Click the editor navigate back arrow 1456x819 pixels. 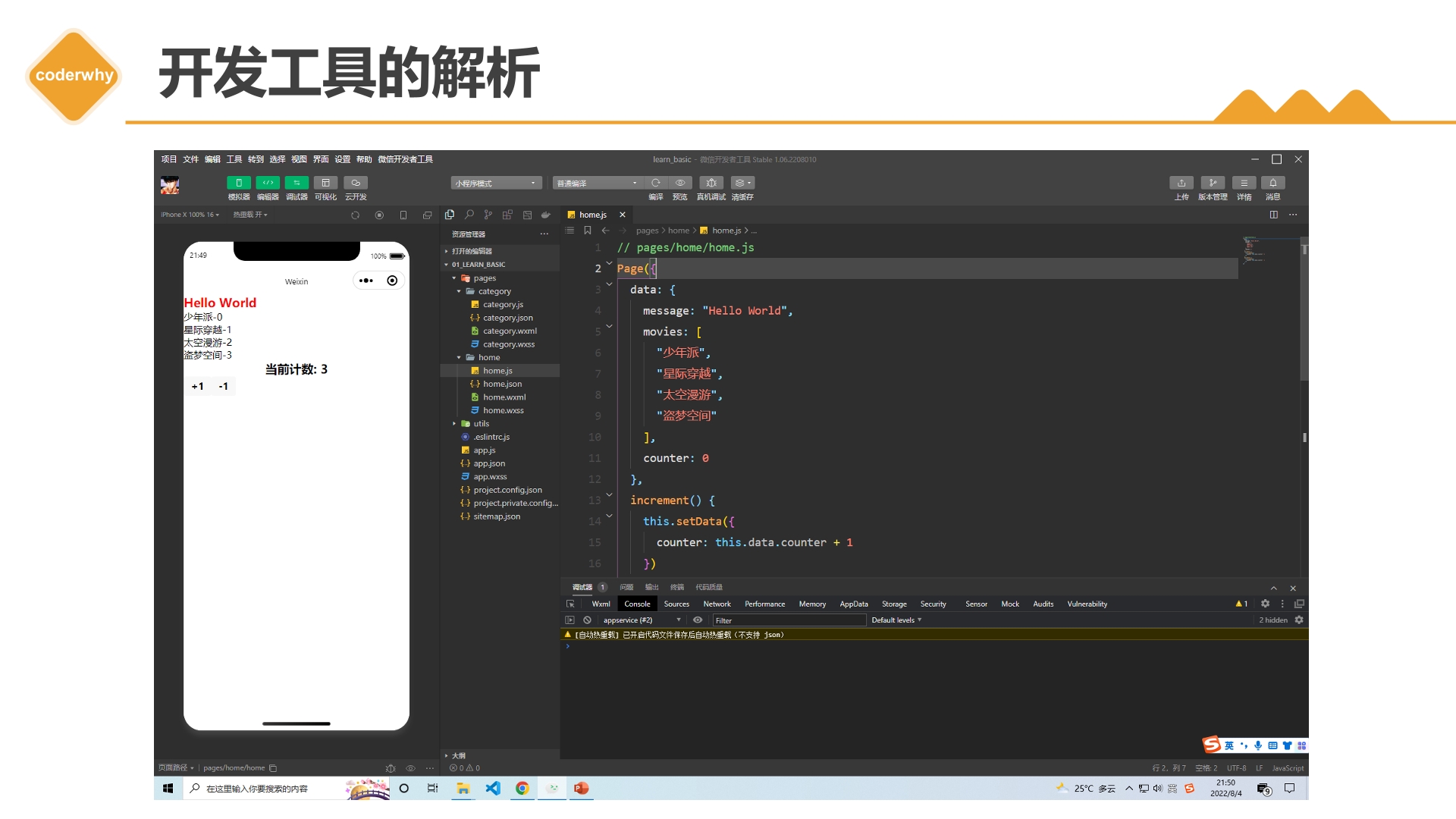(605, 231)
